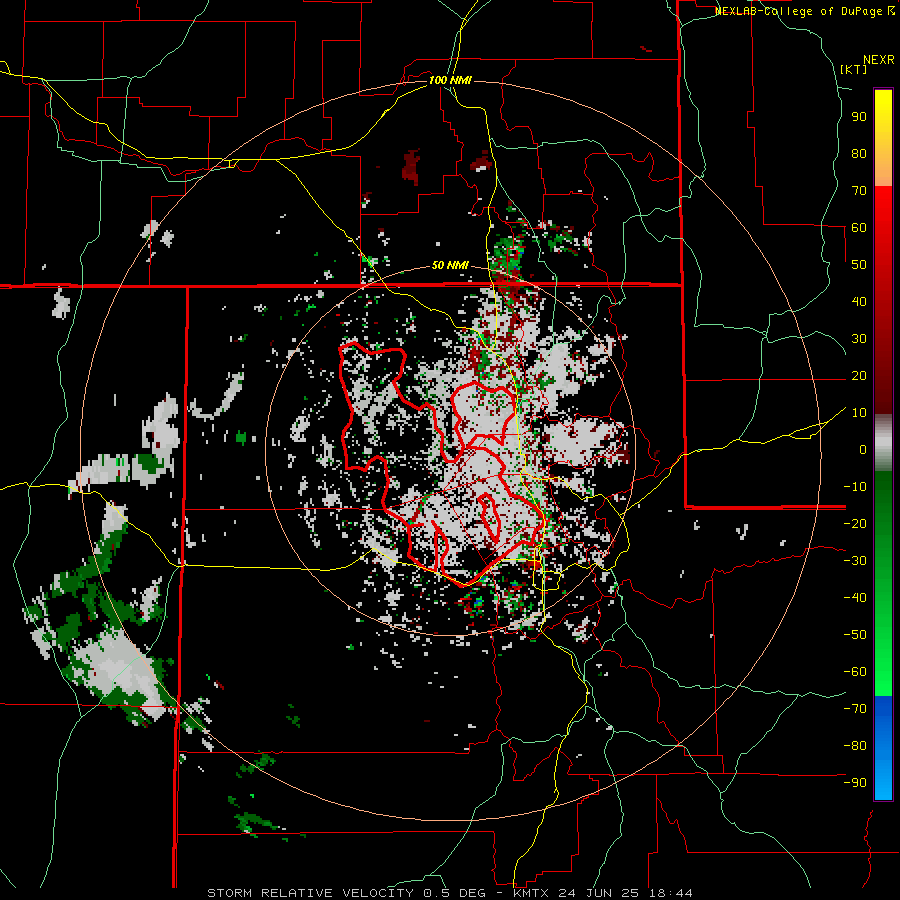Select the -90 value on the velocity scale
Screen dimensions: 900x900
(x=855, y=783)
